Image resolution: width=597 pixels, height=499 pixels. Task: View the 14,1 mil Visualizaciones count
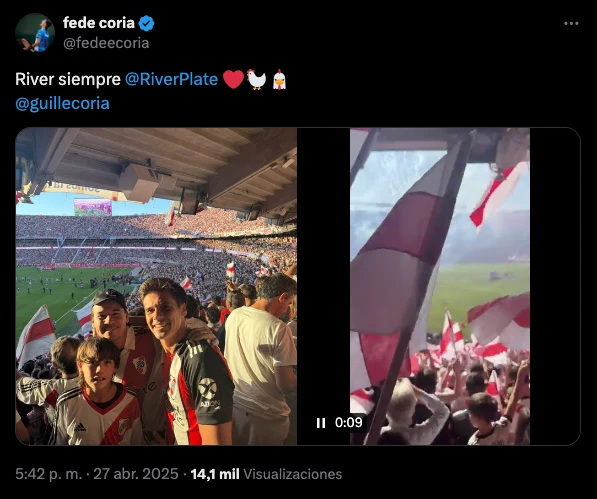click(x=266, y=474)
